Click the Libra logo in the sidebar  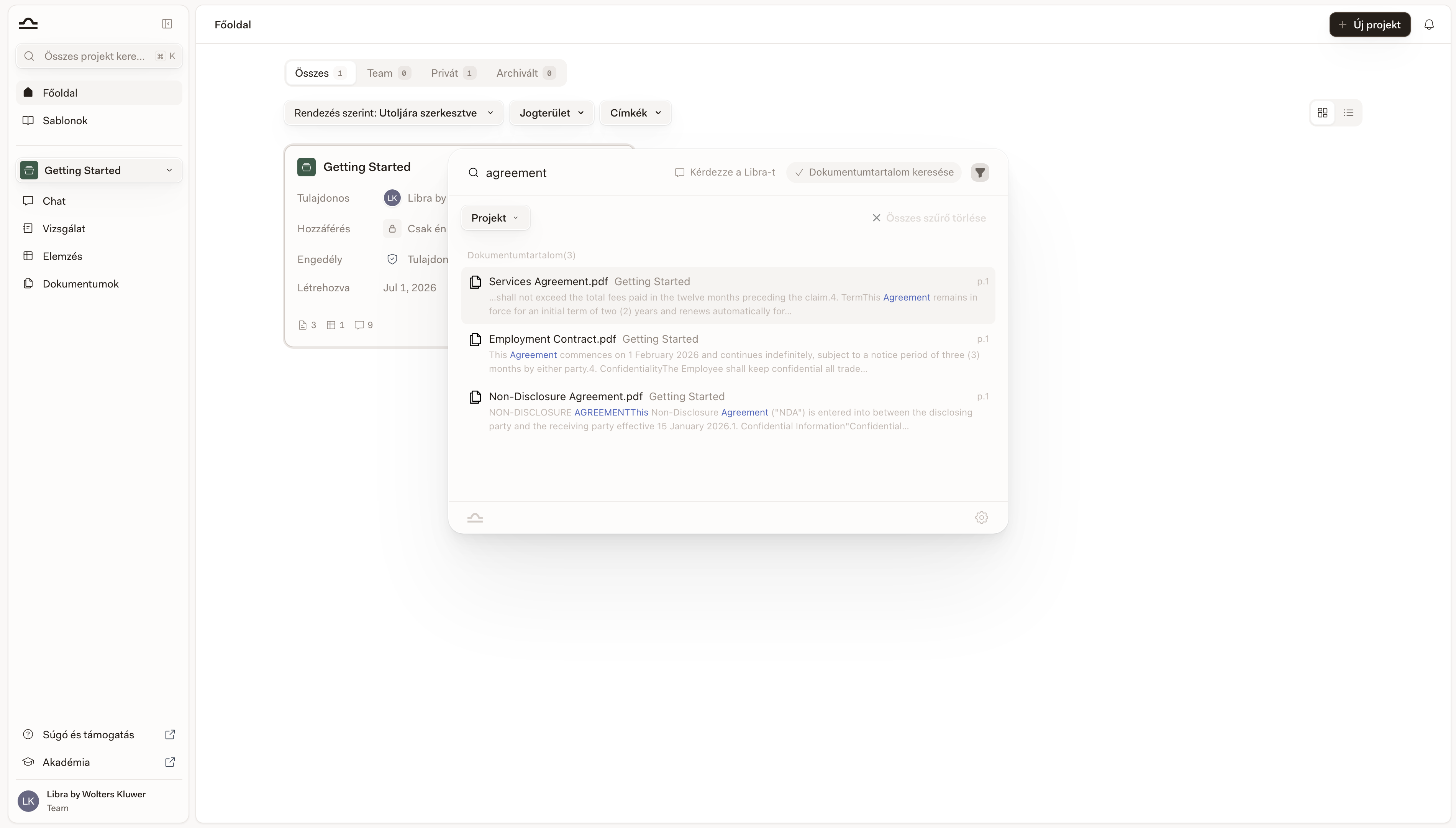tap(28, 23)
